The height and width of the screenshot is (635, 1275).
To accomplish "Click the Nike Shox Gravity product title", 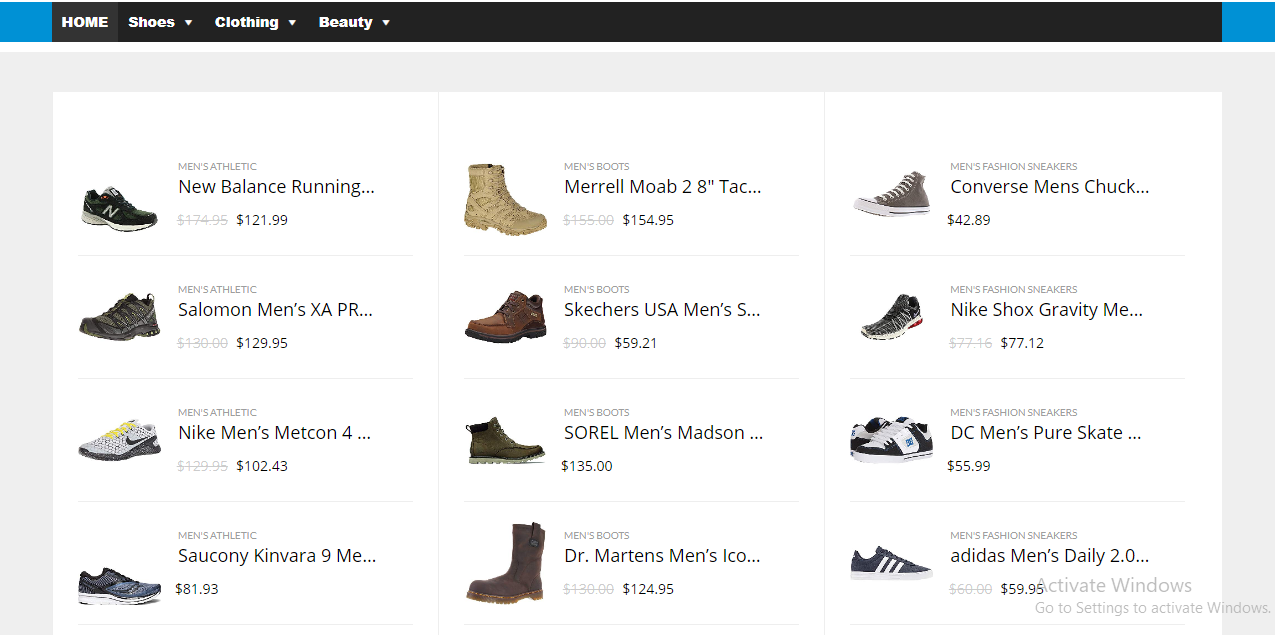I will click(x=1046, y=310).
